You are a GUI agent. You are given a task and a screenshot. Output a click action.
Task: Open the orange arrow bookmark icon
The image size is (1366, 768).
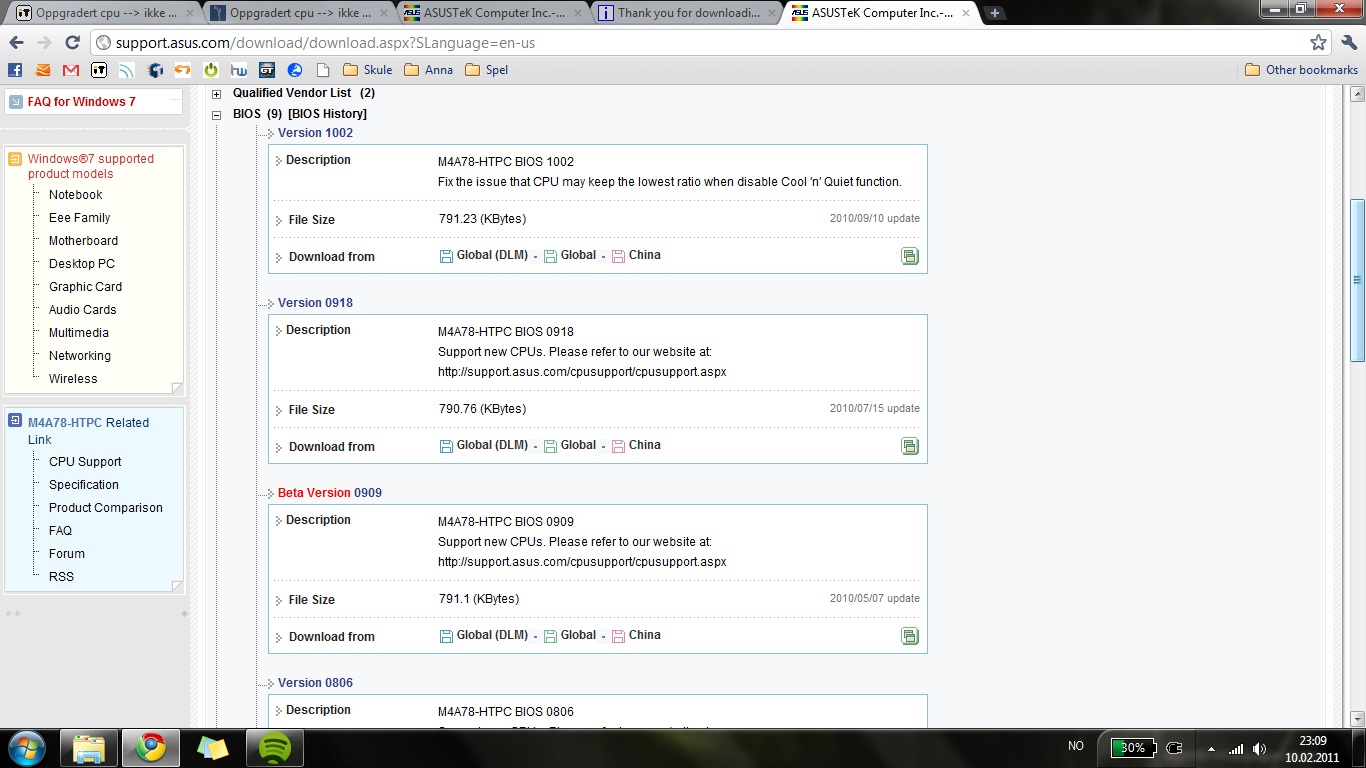pos(183,70)
